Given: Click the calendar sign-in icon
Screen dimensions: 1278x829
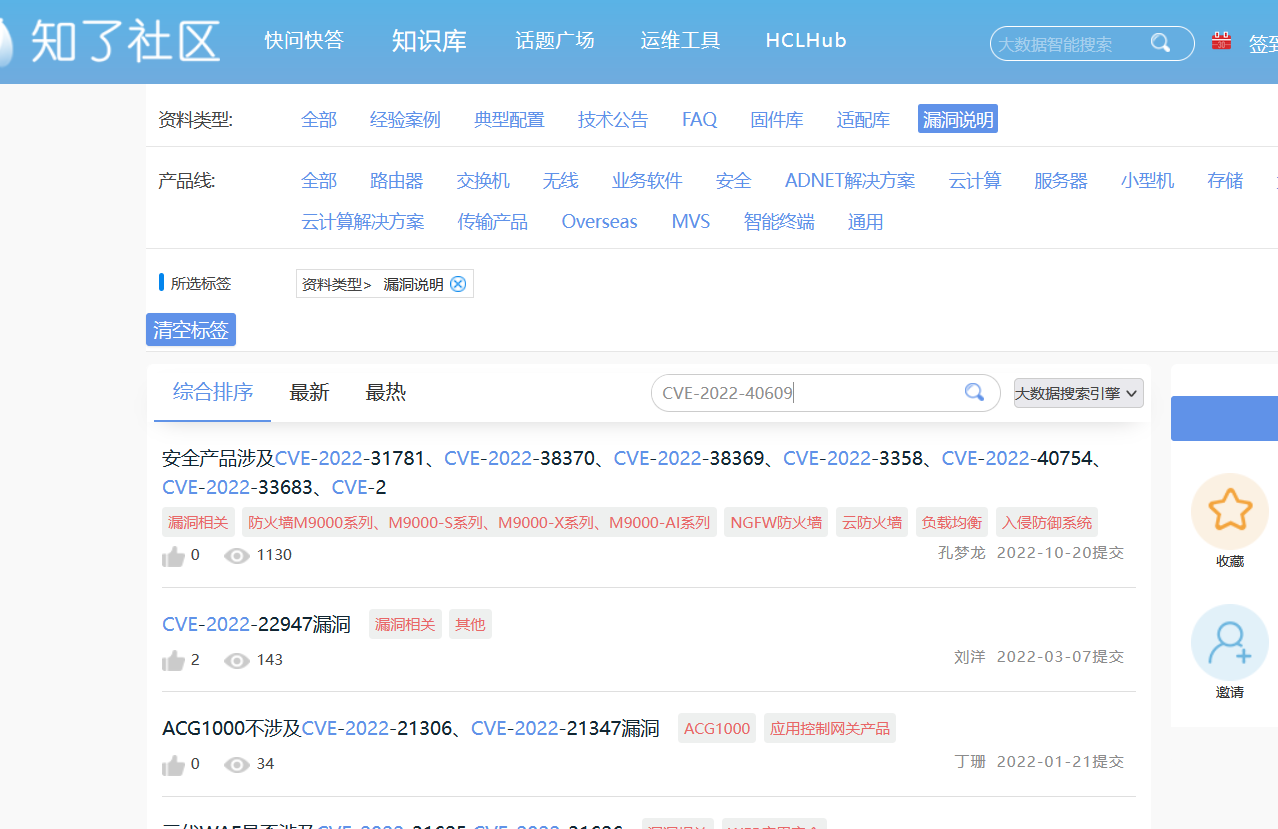Looking at the screenshot, I should point(1221,41).
